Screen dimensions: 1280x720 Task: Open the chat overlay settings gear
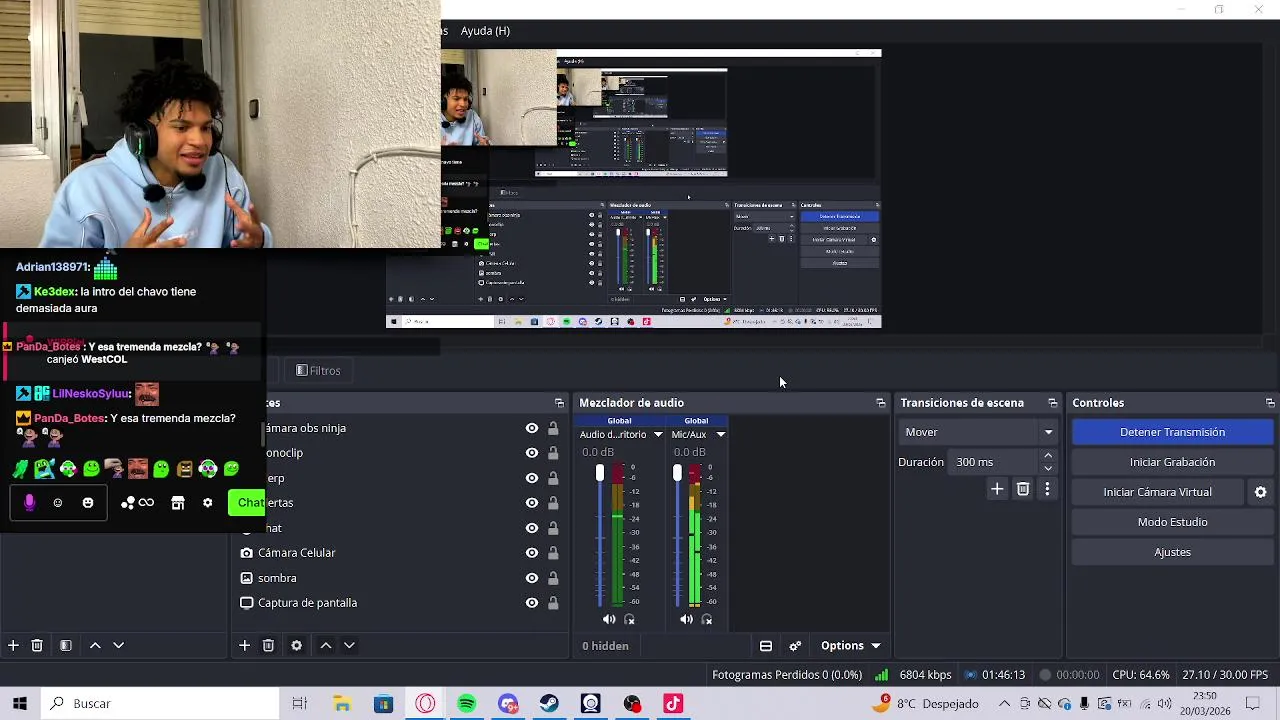208,503
